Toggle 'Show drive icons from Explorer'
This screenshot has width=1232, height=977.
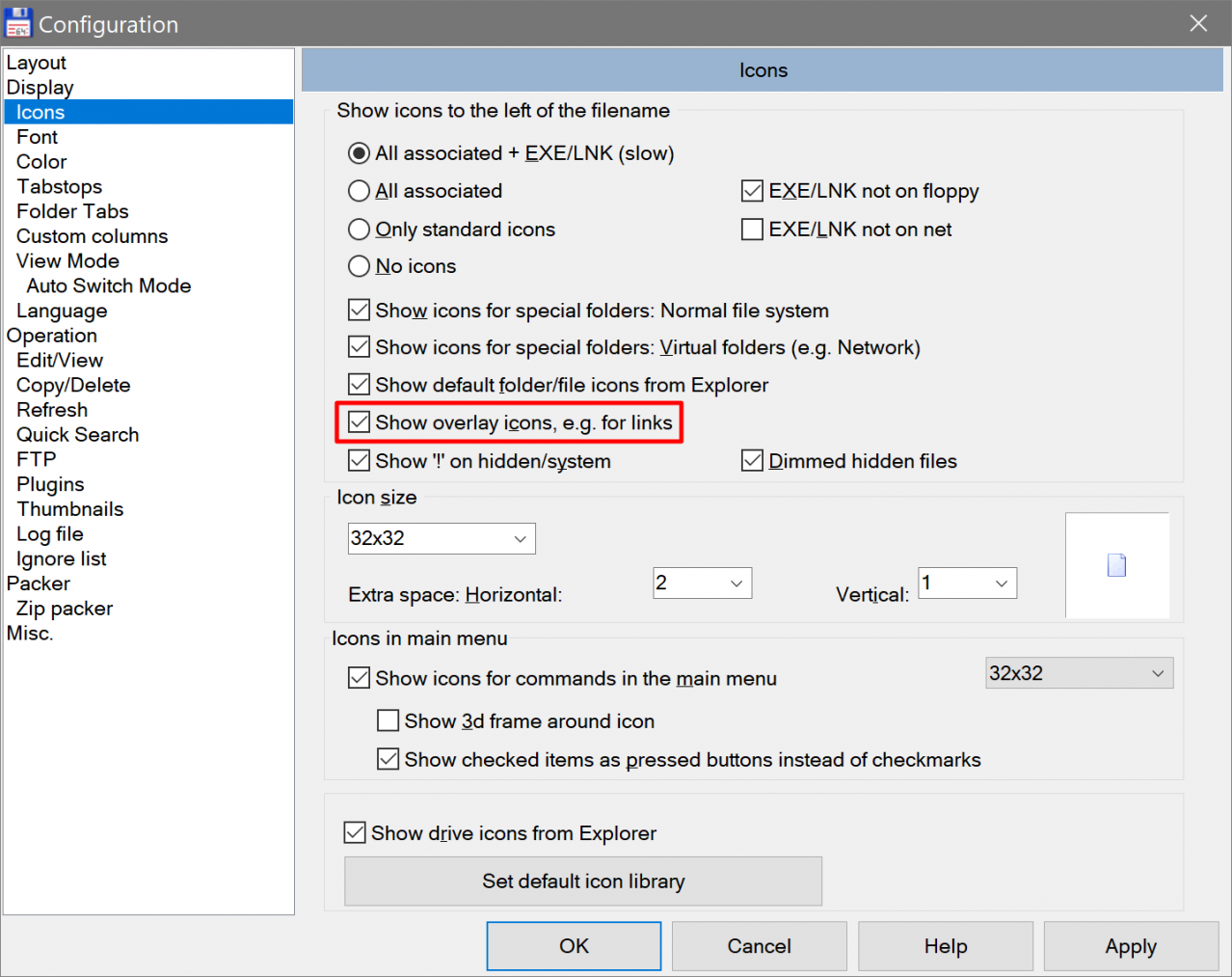tap(356, 832)
